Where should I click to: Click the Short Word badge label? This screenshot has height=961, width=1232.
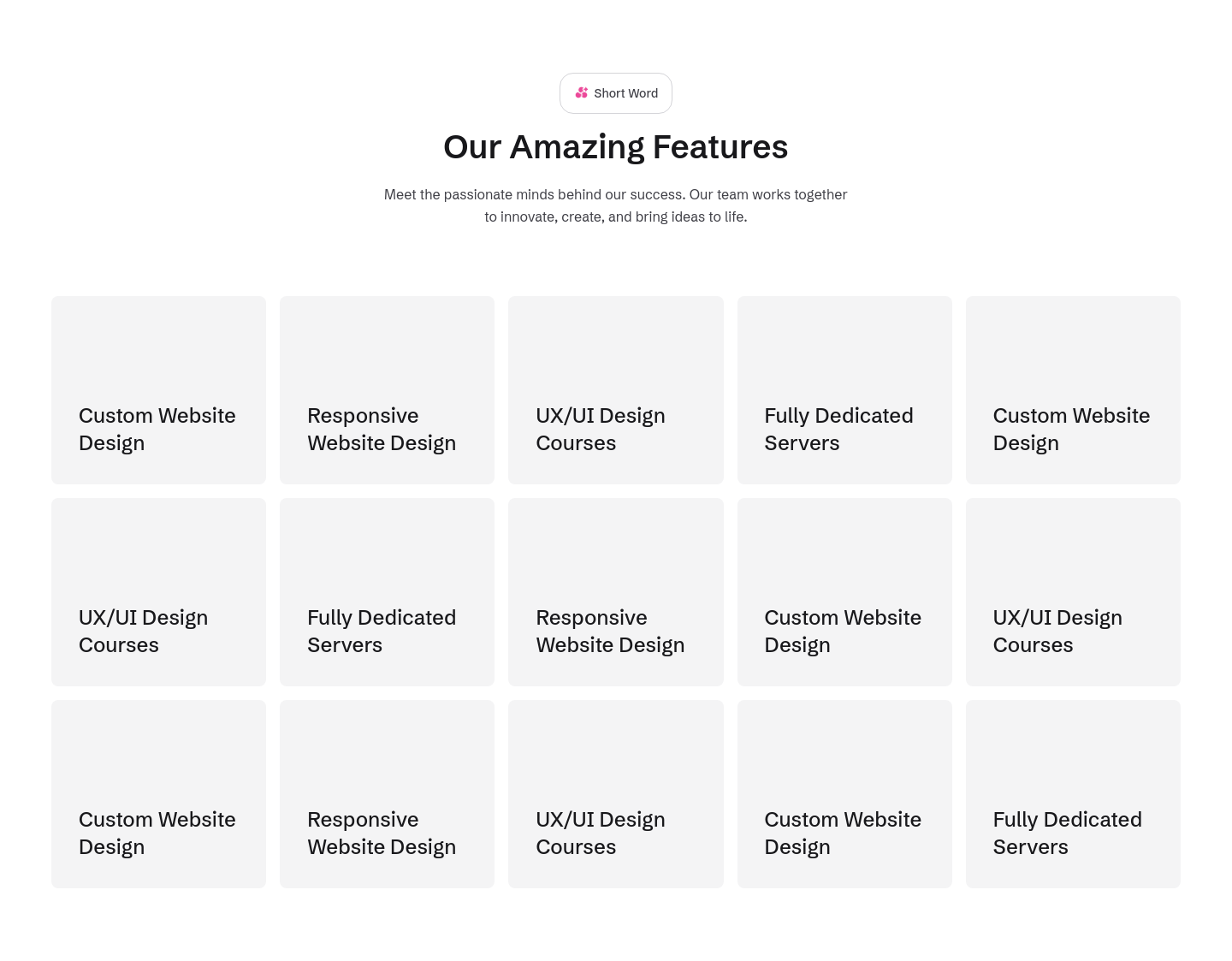625,93
